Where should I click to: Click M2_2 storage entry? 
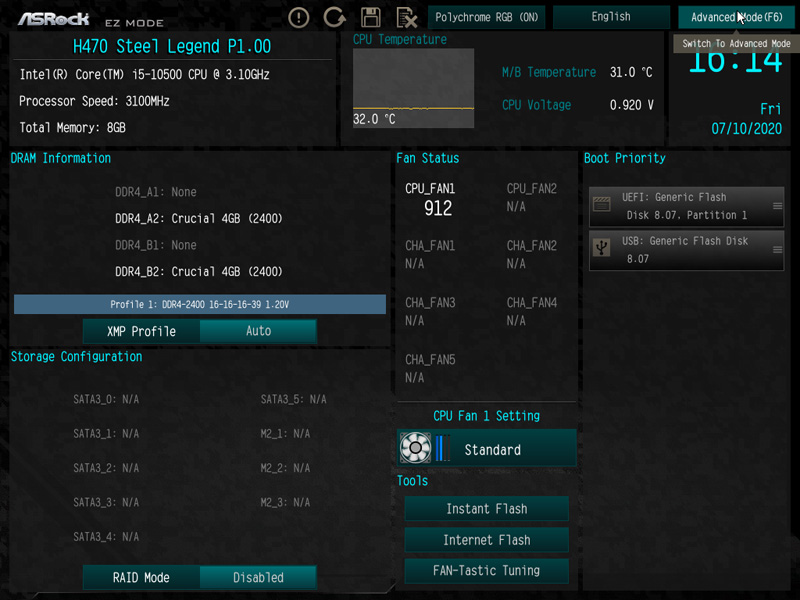point(285,468)
